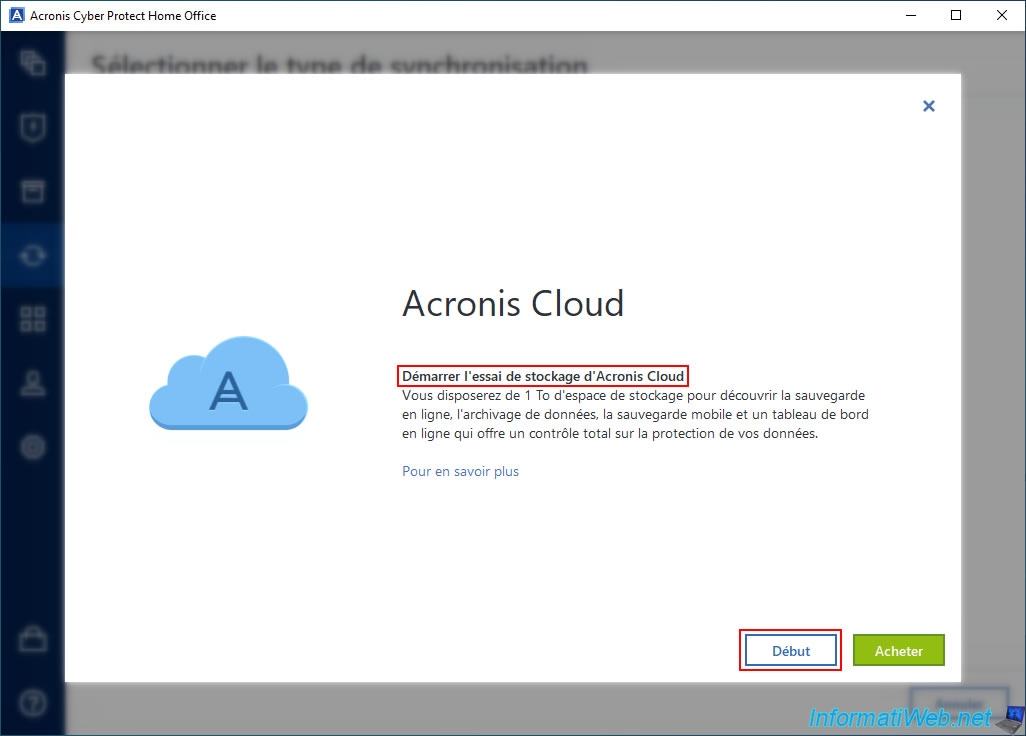This screenshot has width=1026, height=736.
Task: Open the Backup section in sidebar
Action: point(33,64)
